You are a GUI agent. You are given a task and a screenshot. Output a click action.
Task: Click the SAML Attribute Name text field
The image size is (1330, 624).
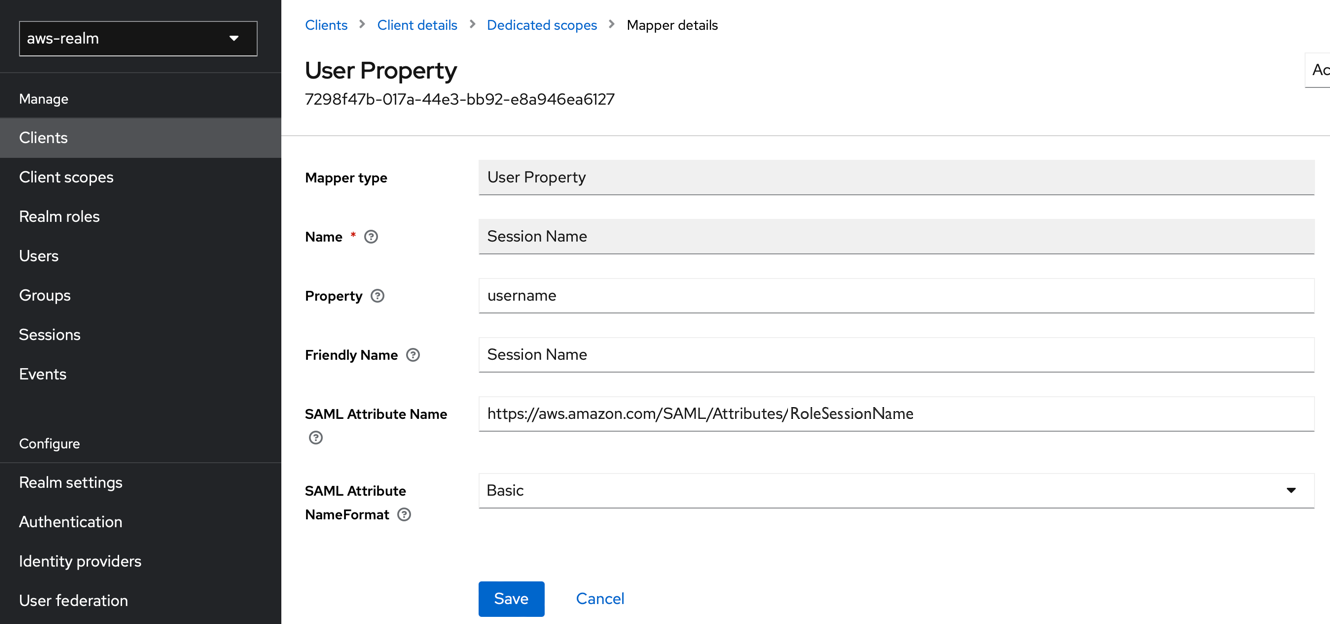896,414
